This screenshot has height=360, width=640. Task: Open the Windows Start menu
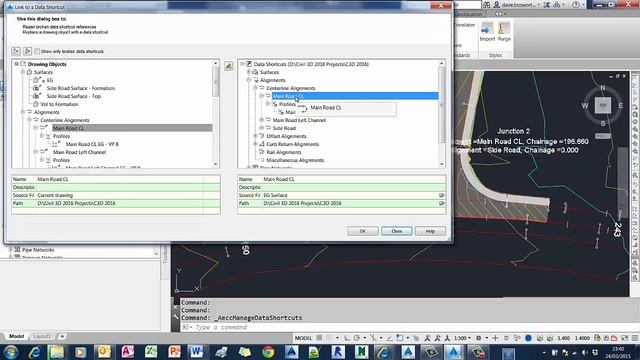[x=11, y=352]
